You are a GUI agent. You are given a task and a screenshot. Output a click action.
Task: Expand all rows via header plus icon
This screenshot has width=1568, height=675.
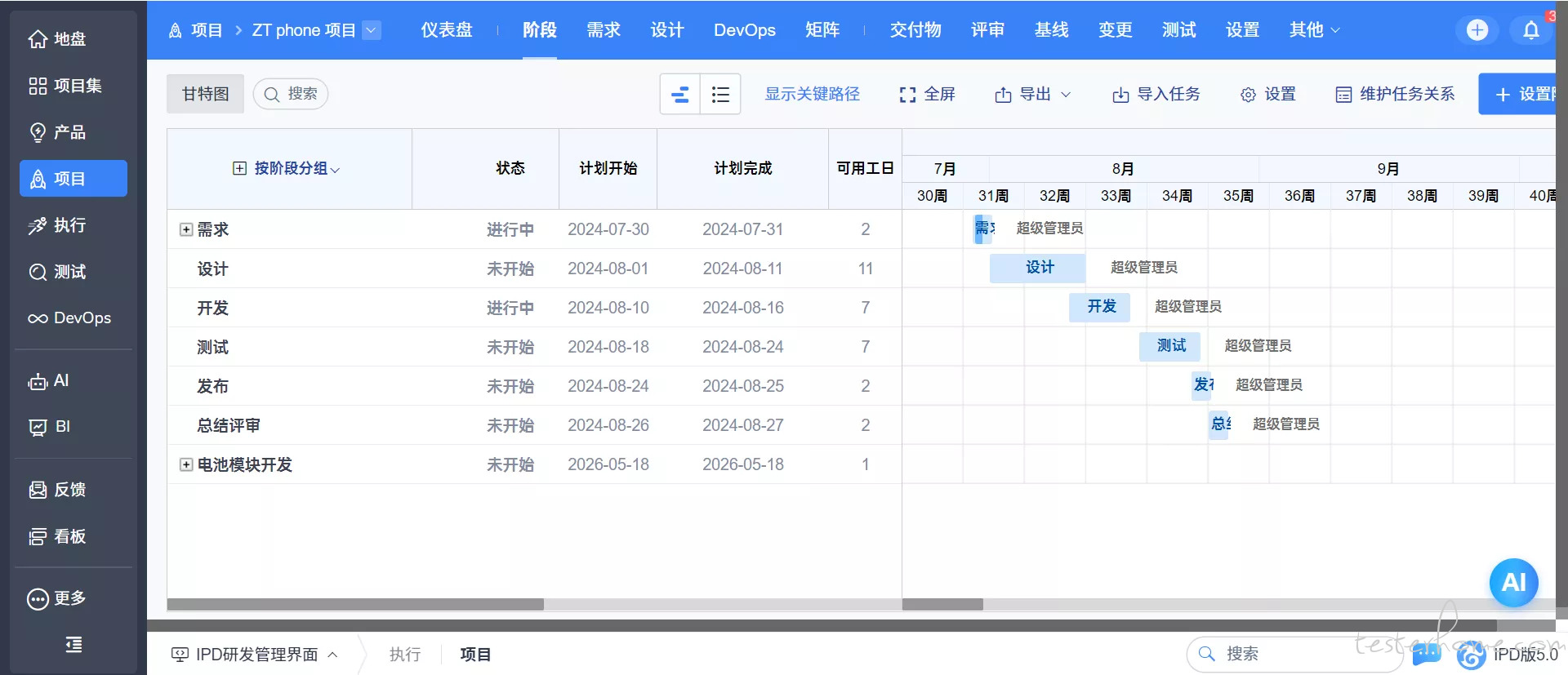point(239,168)
